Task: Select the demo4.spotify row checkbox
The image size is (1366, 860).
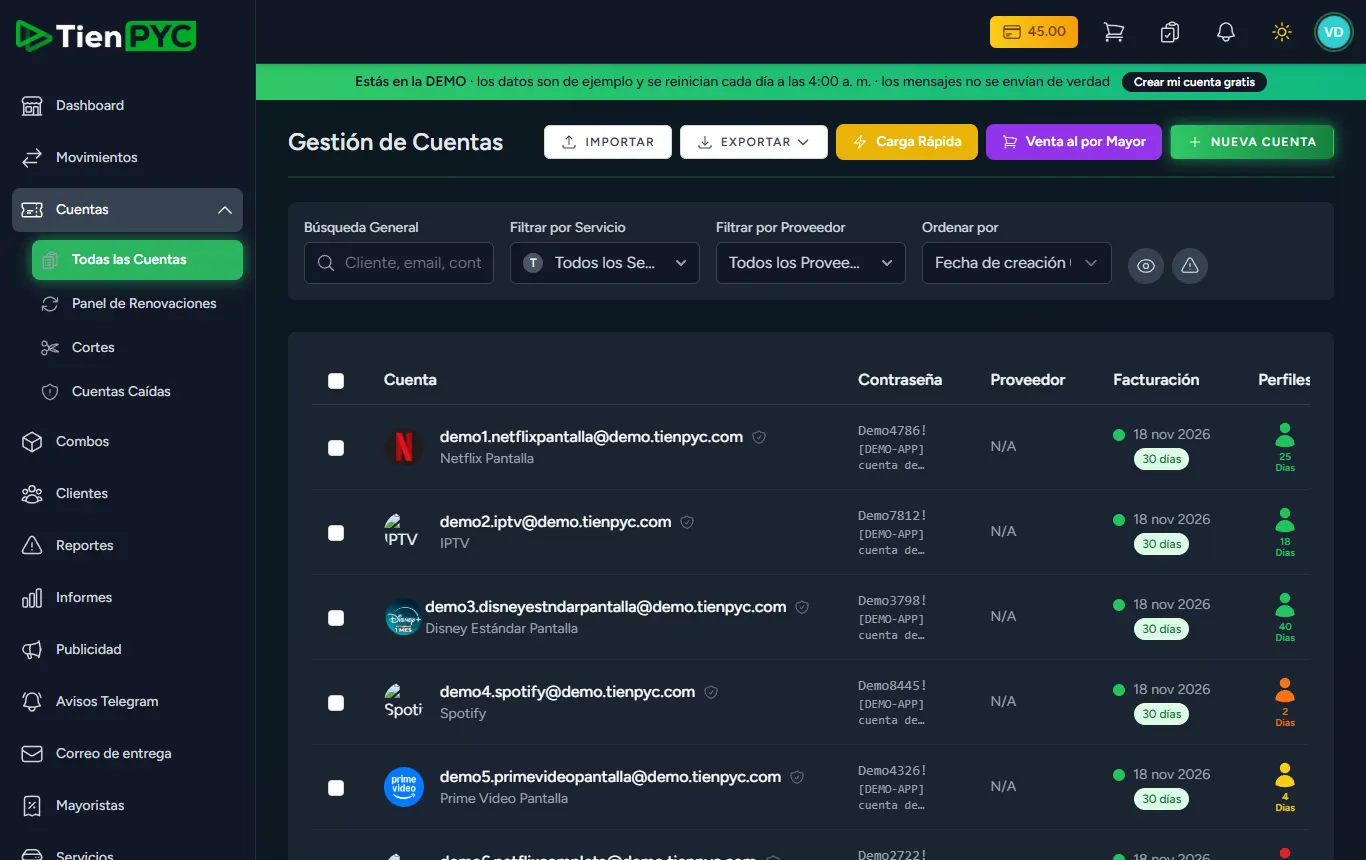Action: (x=336, y=703)
